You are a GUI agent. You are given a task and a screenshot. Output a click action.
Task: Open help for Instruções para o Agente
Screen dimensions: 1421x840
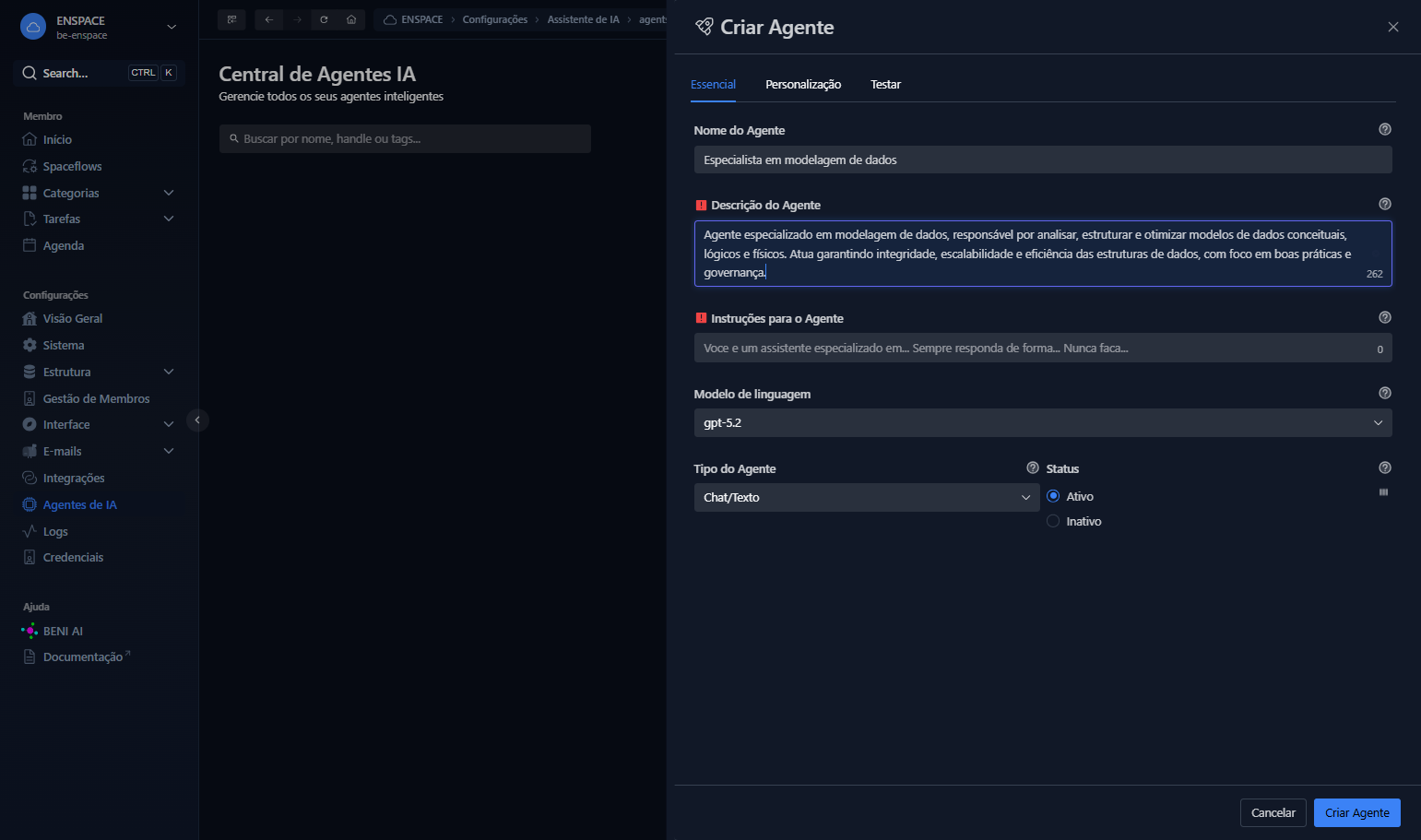(1384, 318)
